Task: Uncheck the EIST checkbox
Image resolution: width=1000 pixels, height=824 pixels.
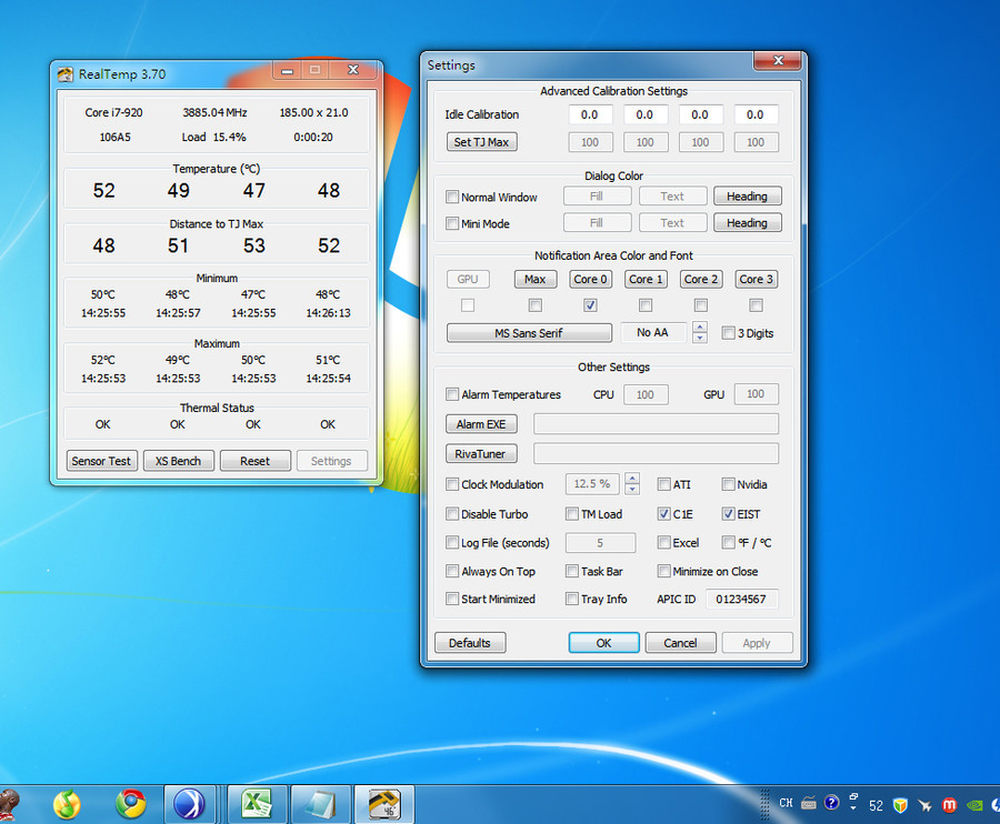Action: (x=728, y=514)
